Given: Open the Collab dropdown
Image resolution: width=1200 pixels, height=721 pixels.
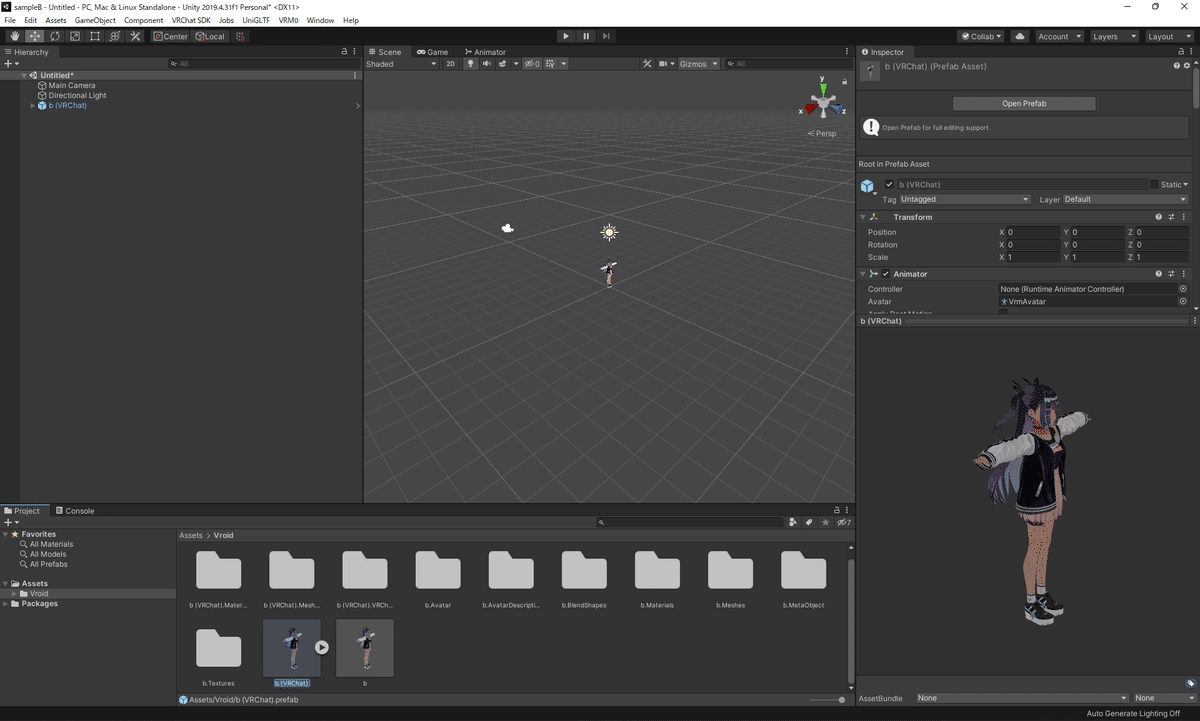Looking at the screenshot, I should [x=982, y=36].
